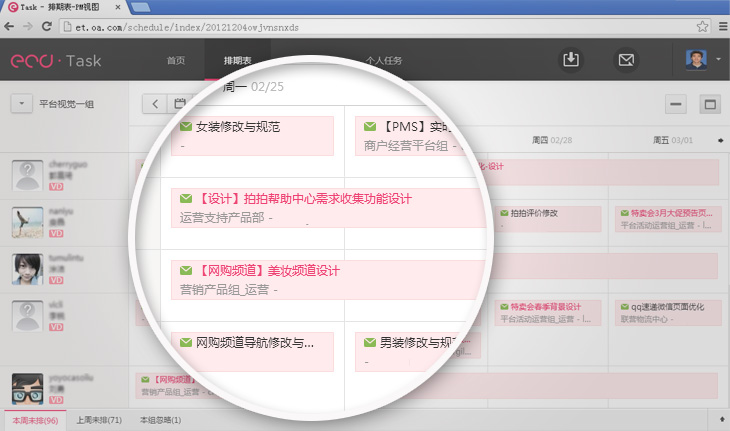
Task: Expand the bottom-right panel arrow toggle
Action: pyautogui.click(x=720, y=419)
